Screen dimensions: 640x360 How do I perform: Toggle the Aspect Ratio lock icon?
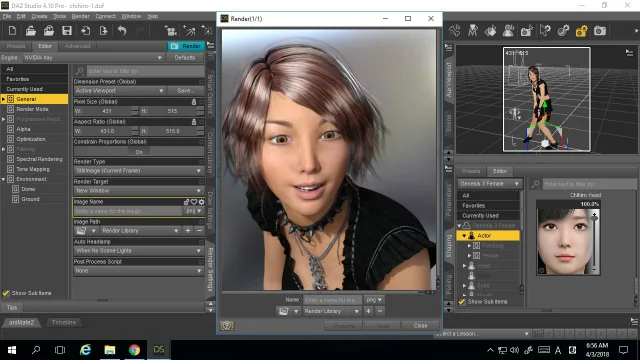194,122
